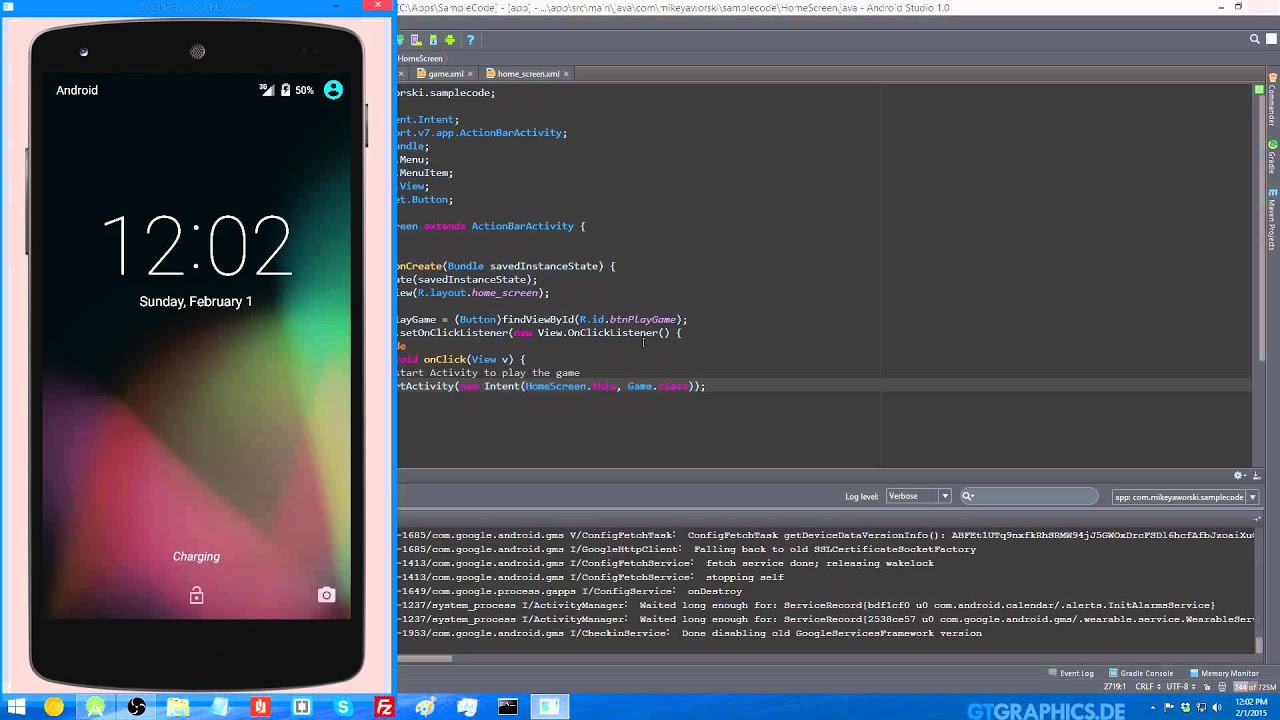
Task: Click the 'R.layout.home_screen' text in the code
Action: (480, 293)
